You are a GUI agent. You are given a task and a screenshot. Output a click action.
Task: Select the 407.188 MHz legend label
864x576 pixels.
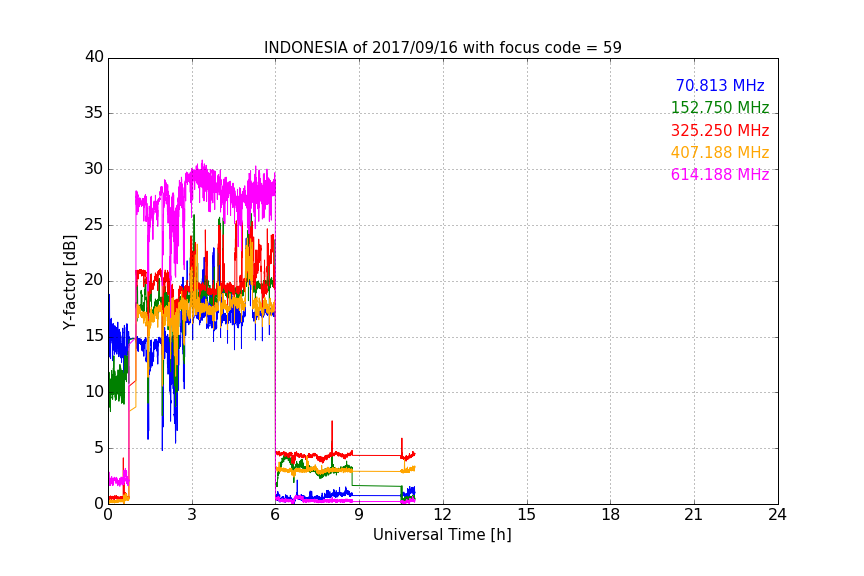coord(720,152)
